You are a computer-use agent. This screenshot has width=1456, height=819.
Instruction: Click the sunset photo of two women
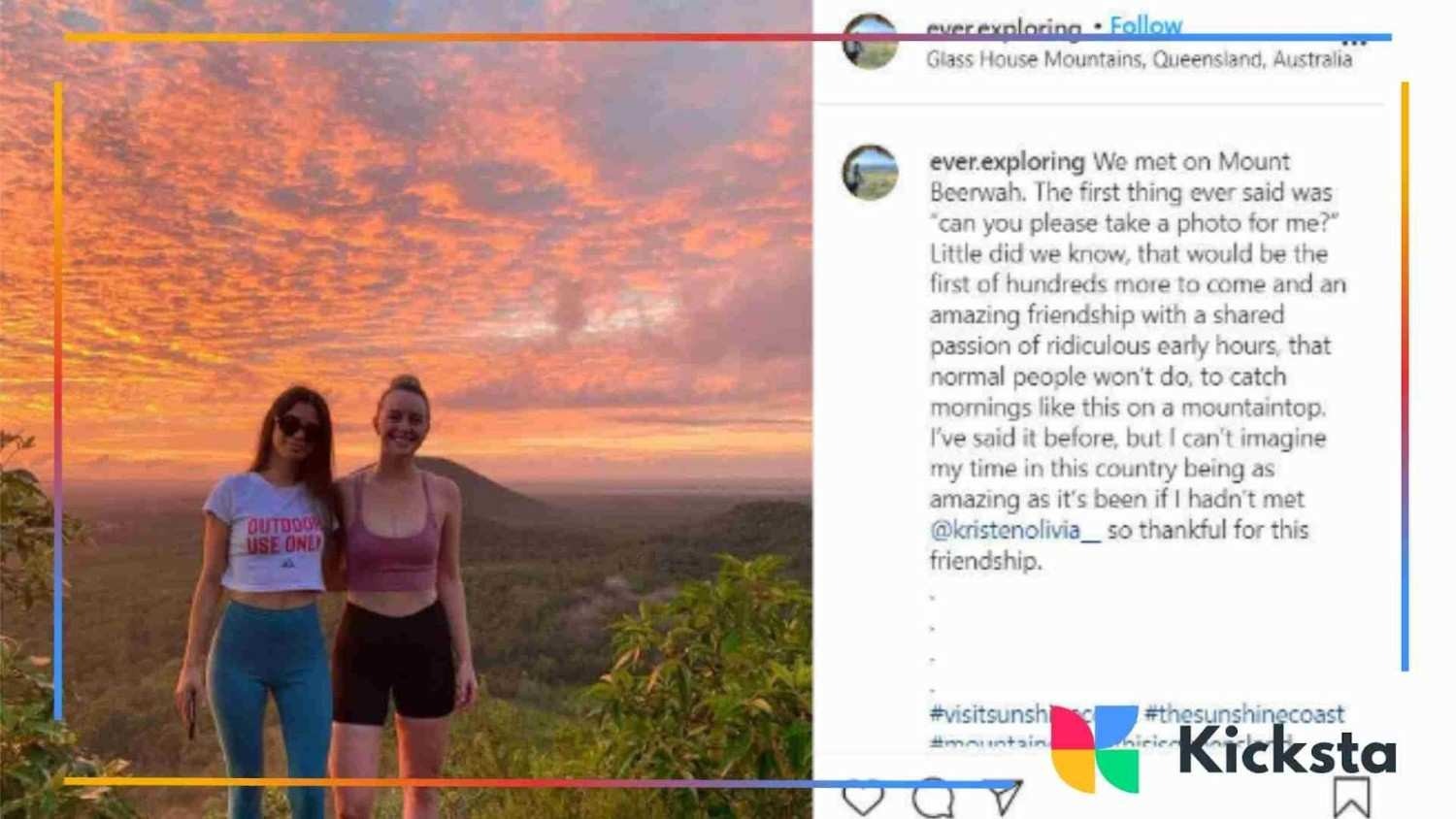(x=406, y=409)
